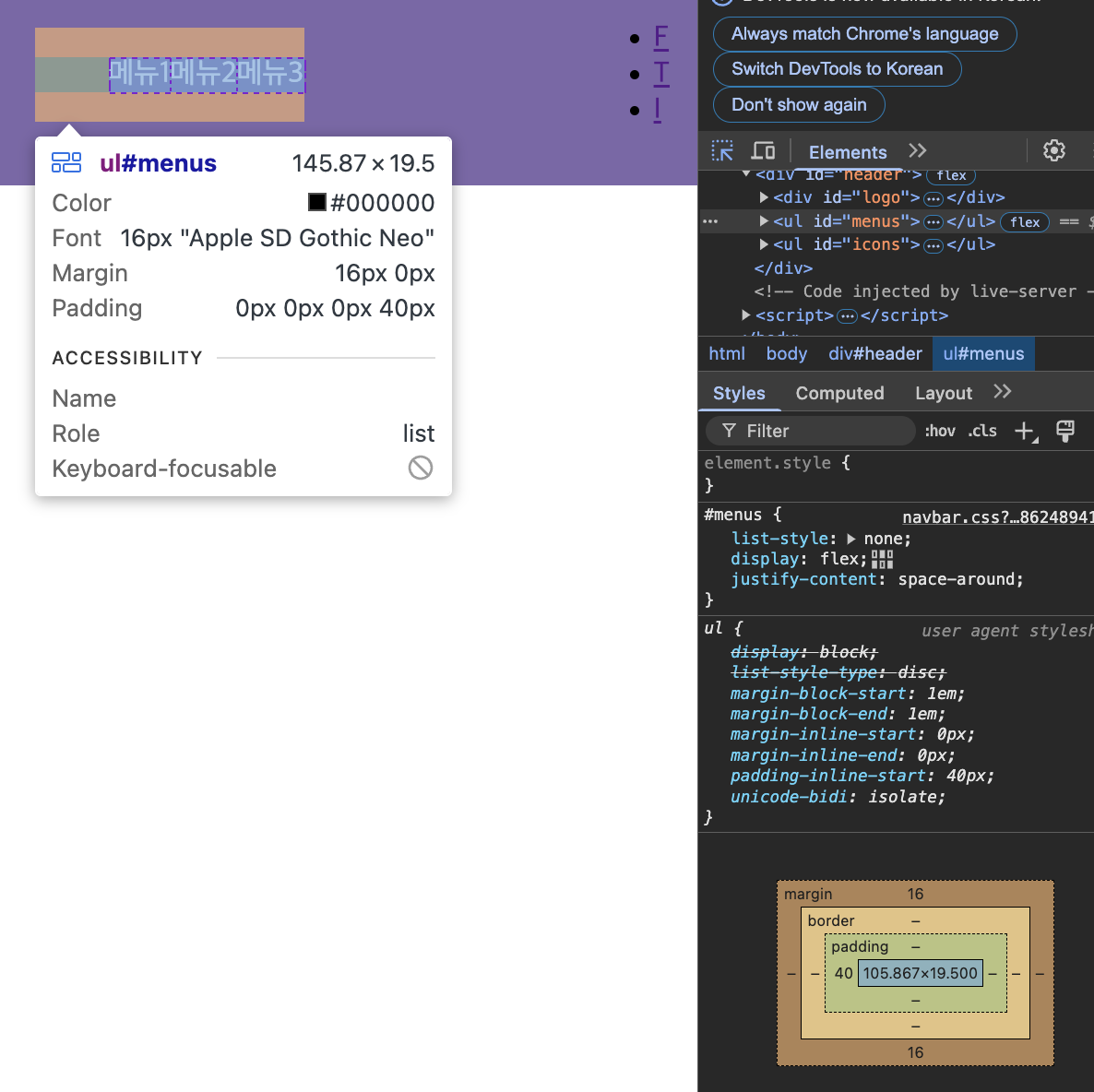
Task: Select body in the breadcrumb
Action: tap(786, 354)
